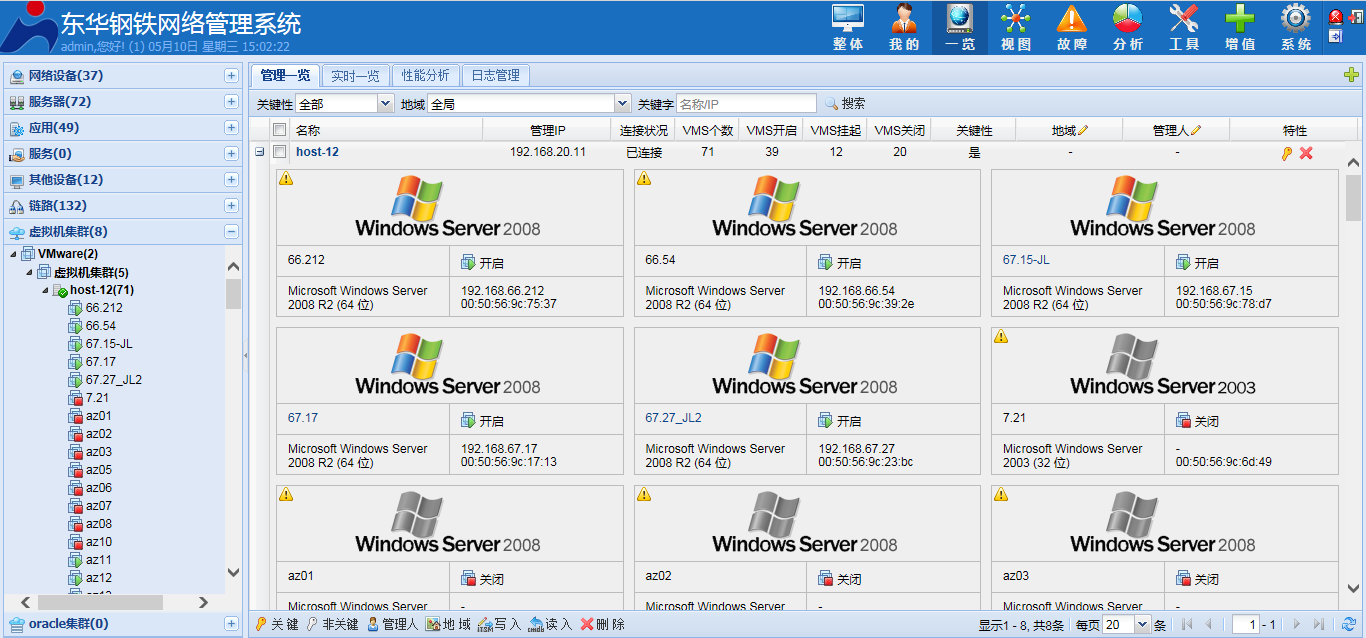Expand the 服务器(72) panel with its plus
The height and width of the screenshot is (638, 1366).
(231, 102)
